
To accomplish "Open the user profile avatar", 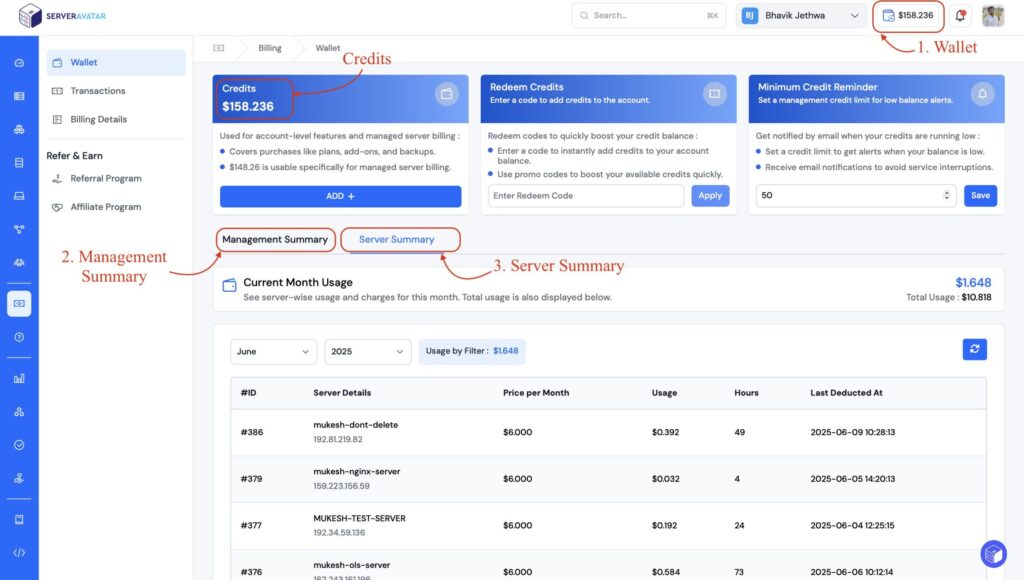I will (993, 16).
